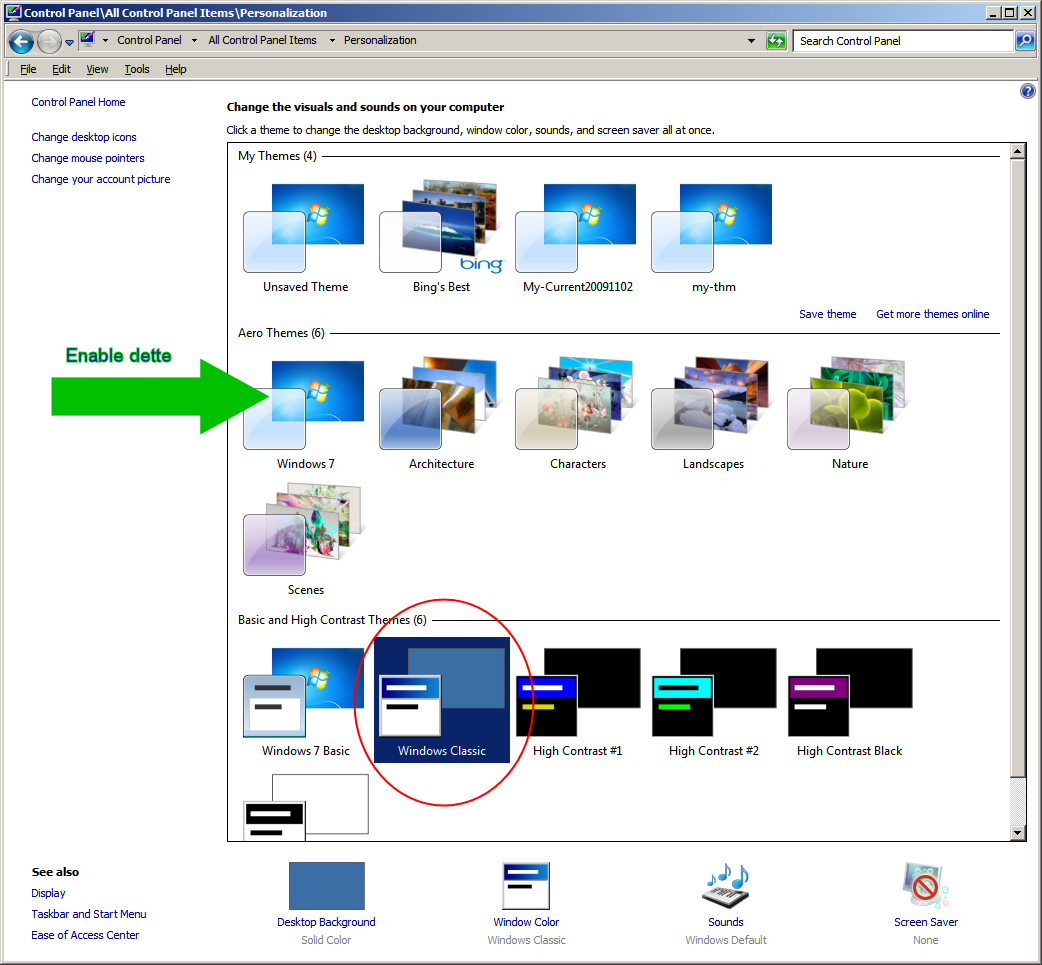The width and height of the screenshot is (1042, 965).
Task: Click theme list scroll up arrow
Action: 1017,152
